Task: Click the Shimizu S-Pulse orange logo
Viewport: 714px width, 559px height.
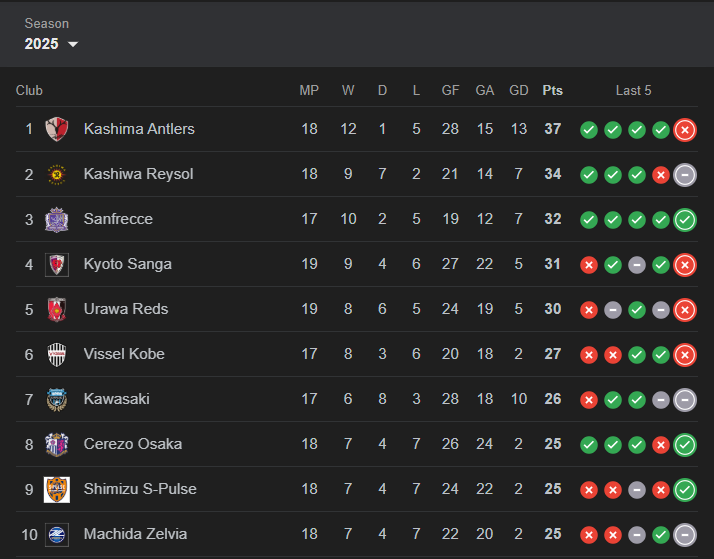Action: 57,489
